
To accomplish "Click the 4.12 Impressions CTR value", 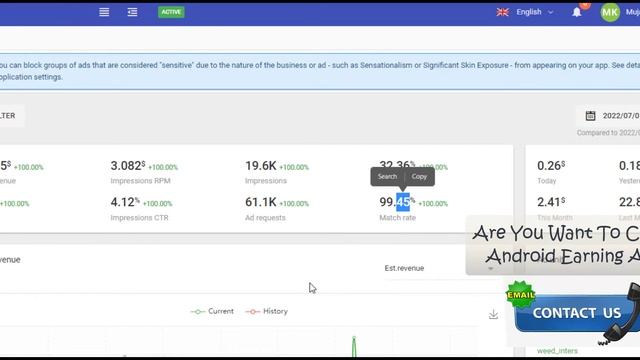I will [125, 202].
